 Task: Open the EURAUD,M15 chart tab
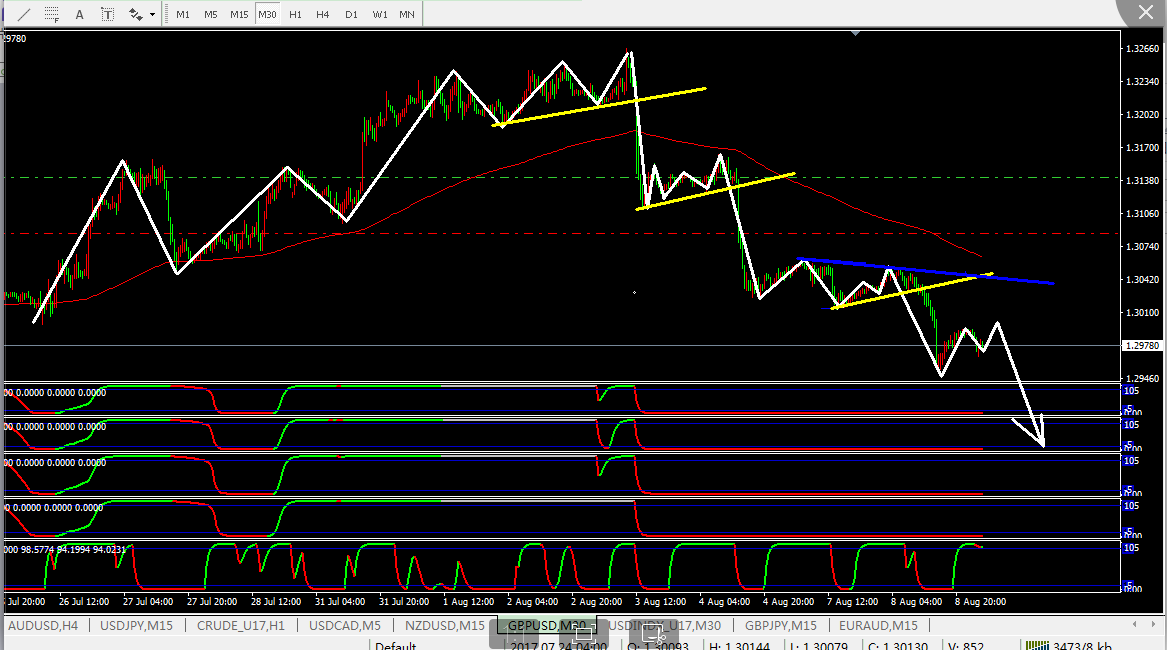[878, 625]
